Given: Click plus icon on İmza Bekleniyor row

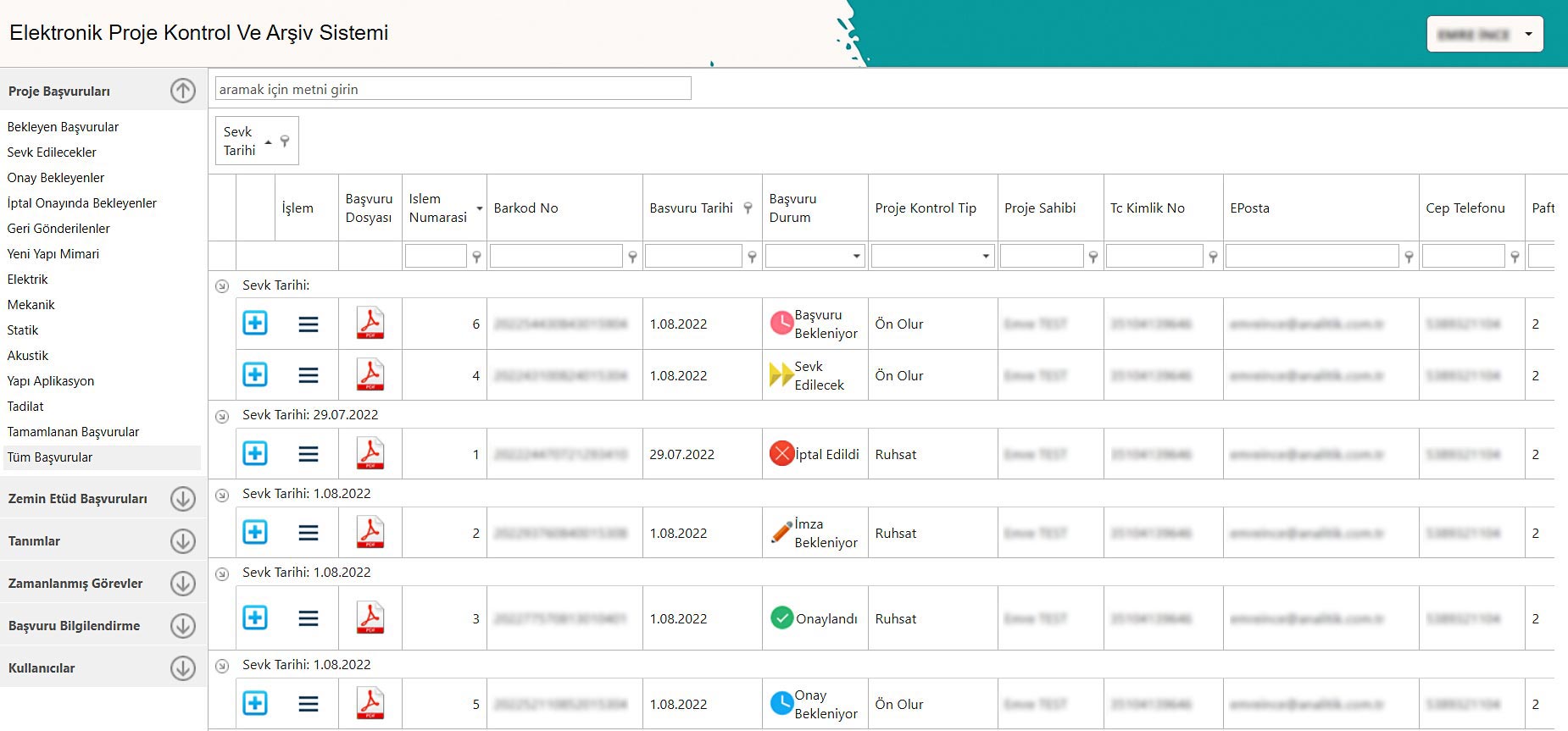Looking at the screenshot, I should (255, 532).
